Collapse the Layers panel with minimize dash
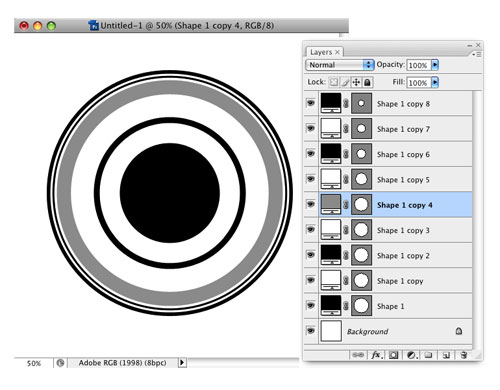 coord(470,45)
